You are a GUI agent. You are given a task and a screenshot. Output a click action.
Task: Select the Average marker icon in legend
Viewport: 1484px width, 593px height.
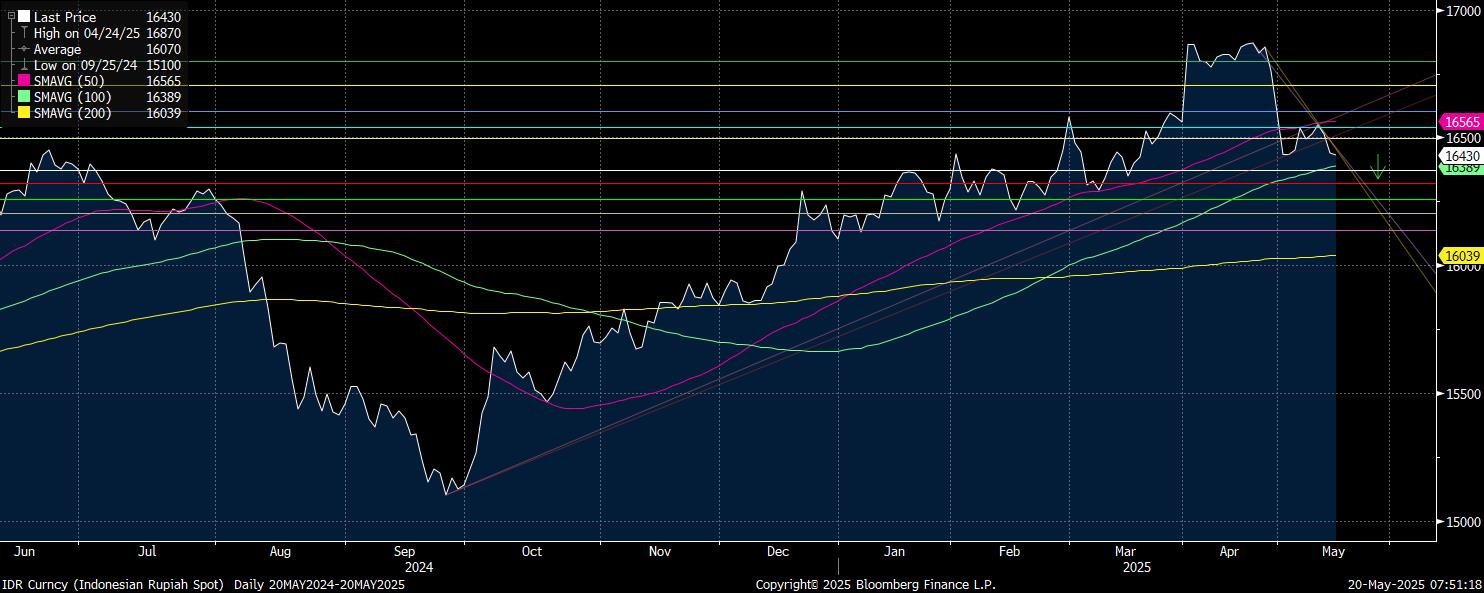click(24, 49)
